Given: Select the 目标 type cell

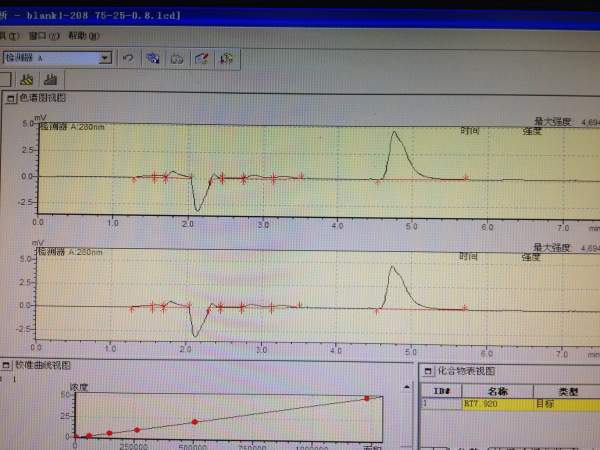Looking at the screenshot, I should [x=567, y=404].
